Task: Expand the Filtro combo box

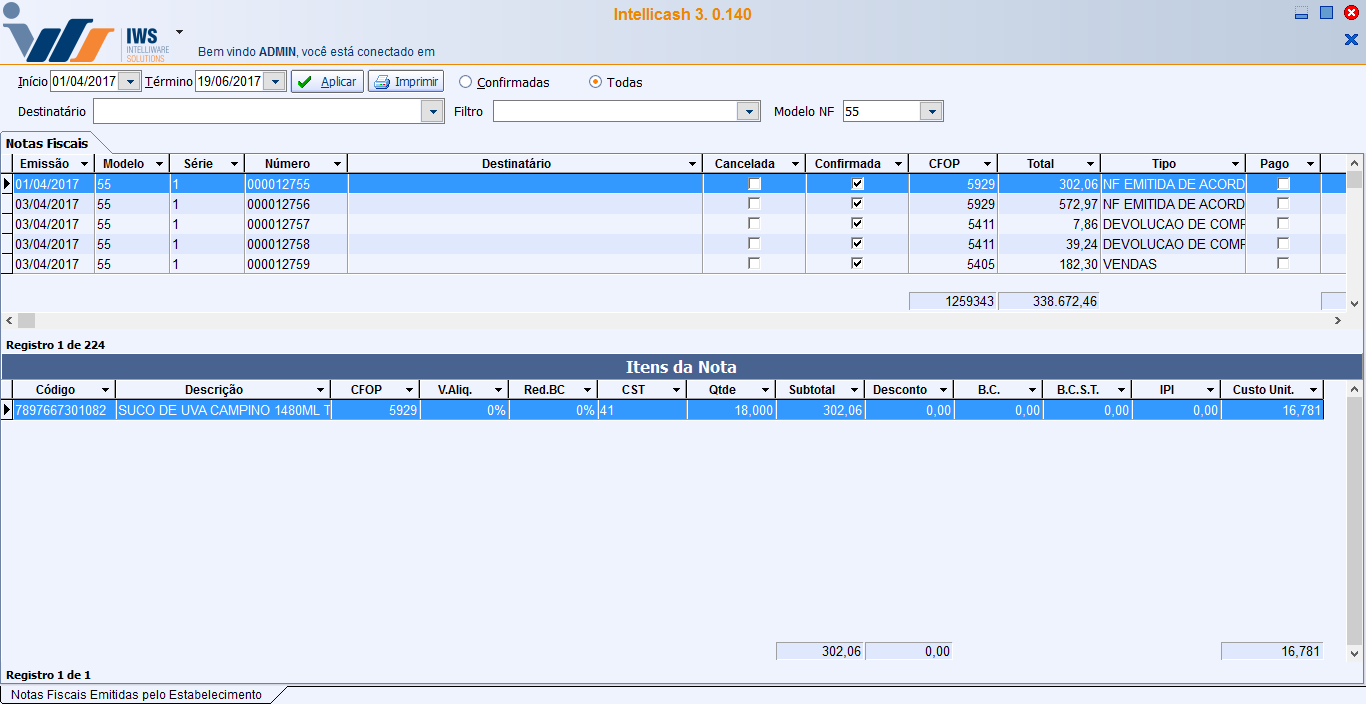Action: [749, 111]
